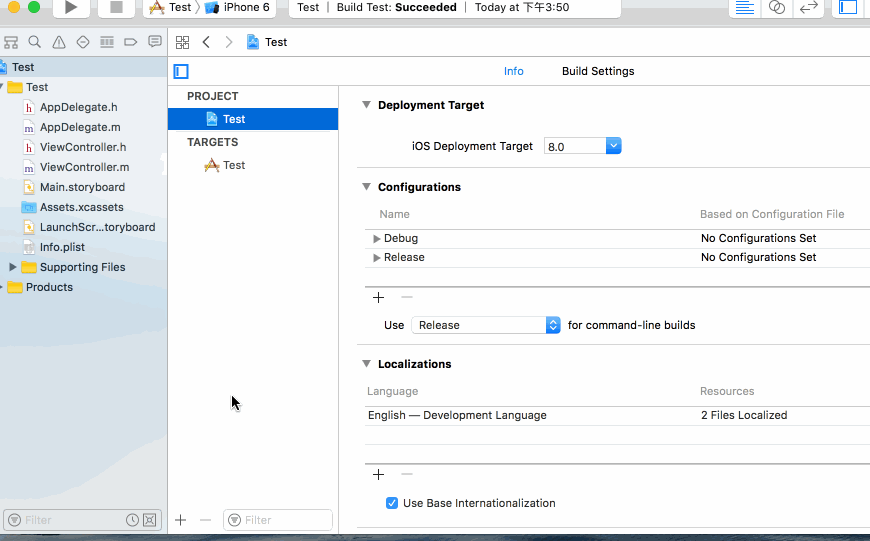Go forward with the right chevron
Viewport: 870px width, 541px height.
pyautogui.click(x=229, y=42)
